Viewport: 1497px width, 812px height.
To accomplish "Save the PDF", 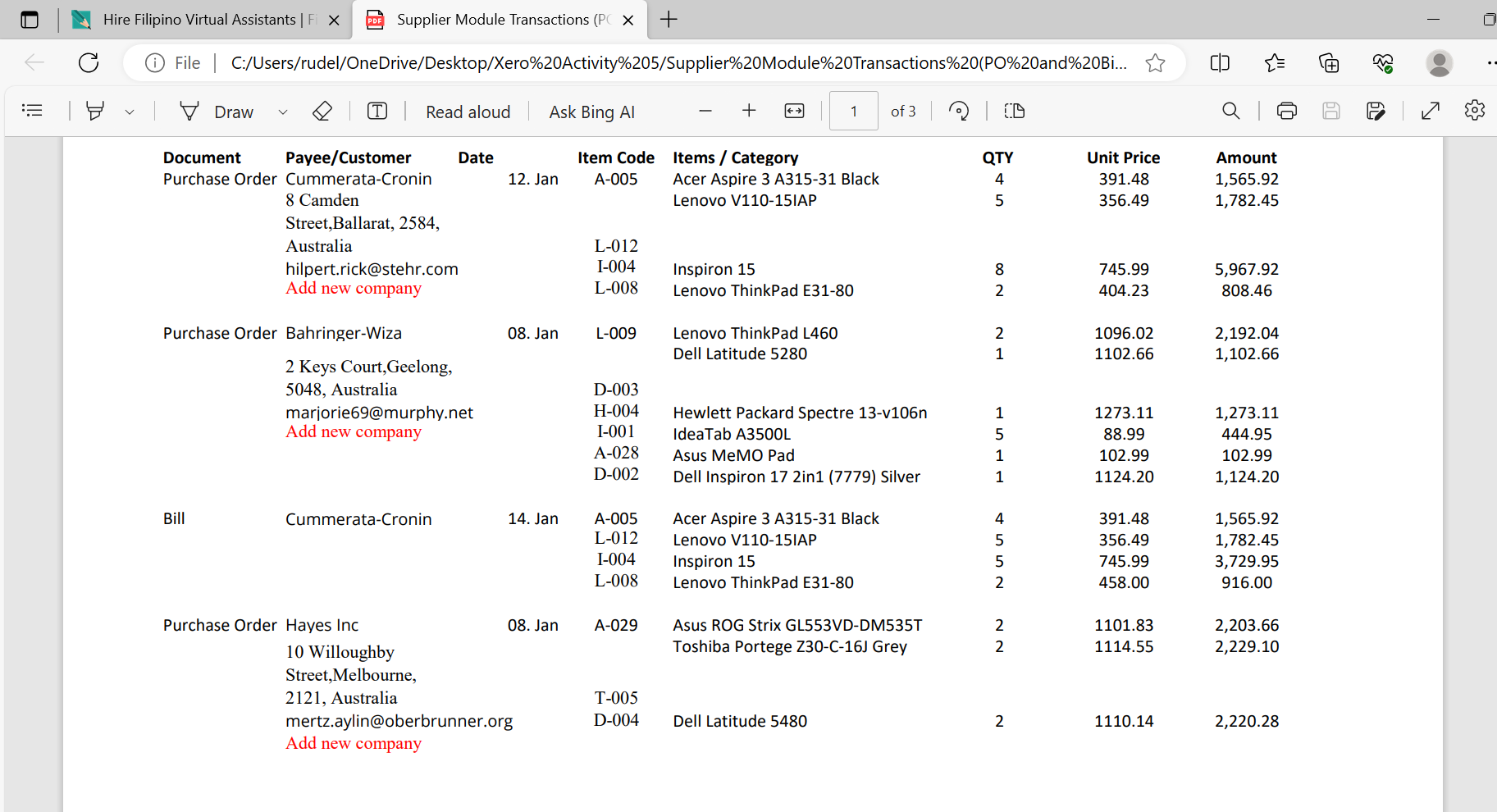I will pyautogui.click(x=1331, y=111).
